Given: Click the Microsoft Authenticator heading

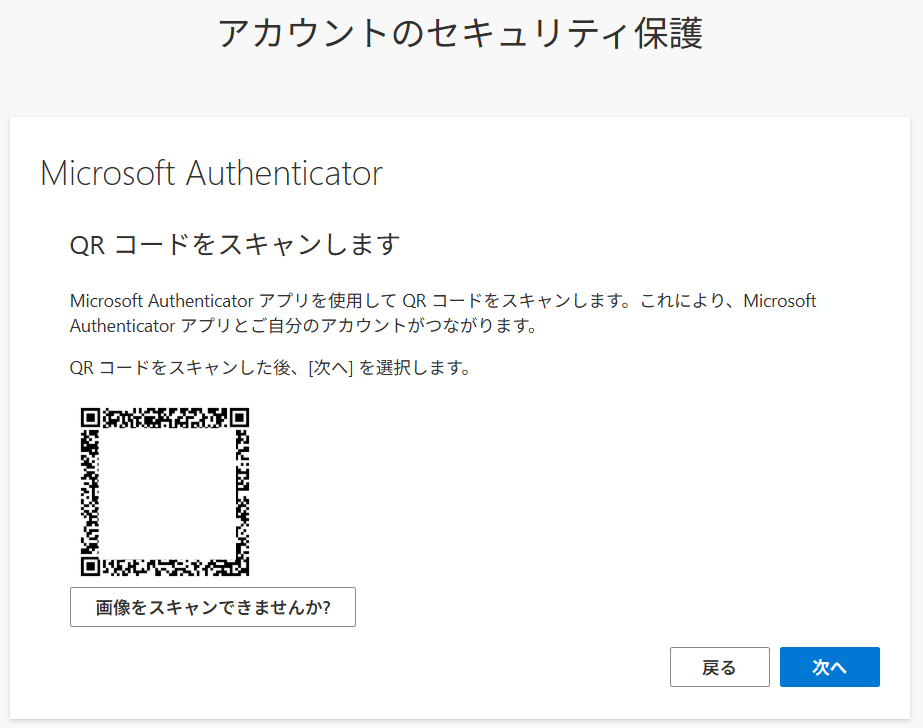Looking at the screenshot, I should click(211, 174).
